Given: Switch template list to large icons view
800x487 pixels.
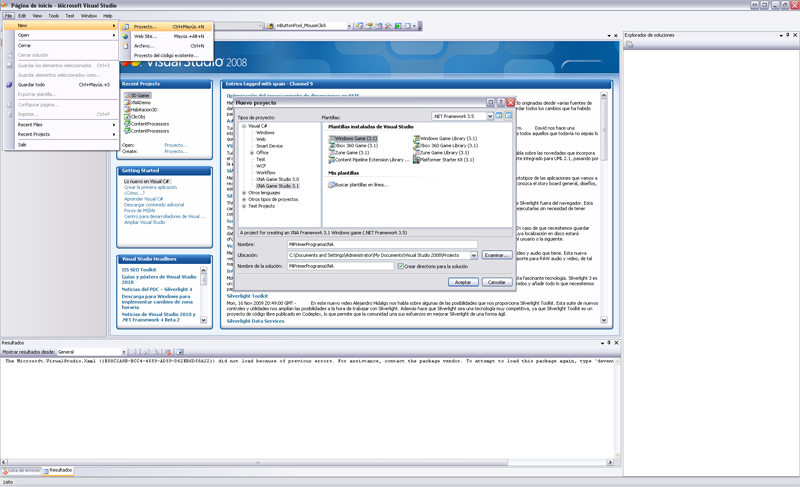Looking at the screenshot, I should [x=499, y=116].
